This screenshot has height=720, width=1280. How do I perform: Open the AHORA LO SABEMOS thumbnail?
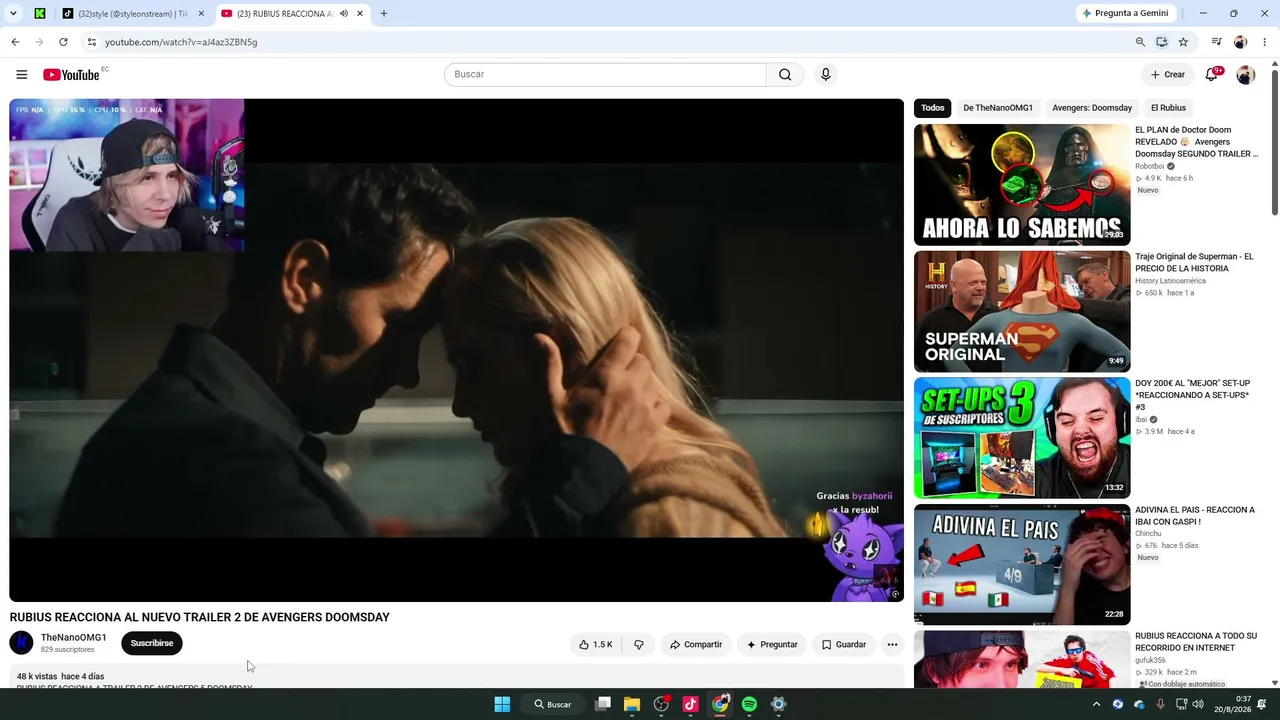[x=1022, y=185]
